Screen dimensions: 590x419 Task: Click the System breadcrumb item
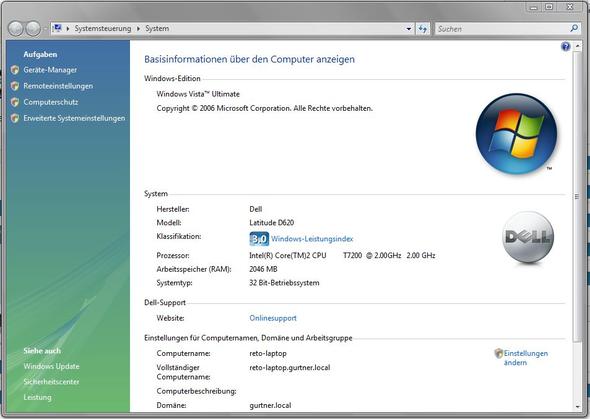point(157,29)
